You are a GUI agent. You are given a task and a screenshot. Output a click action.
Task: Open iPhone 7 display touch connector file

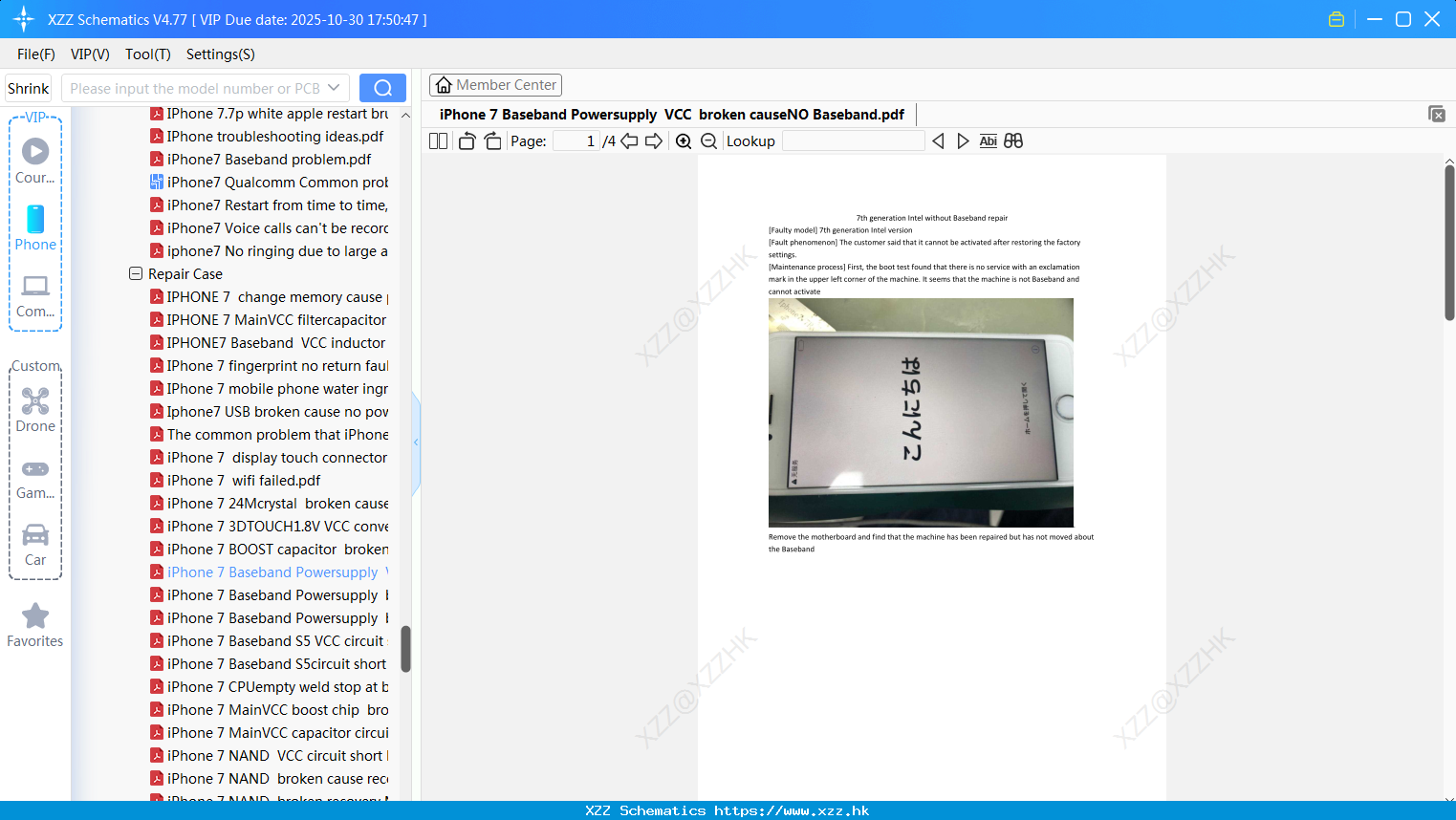point(270,458)
